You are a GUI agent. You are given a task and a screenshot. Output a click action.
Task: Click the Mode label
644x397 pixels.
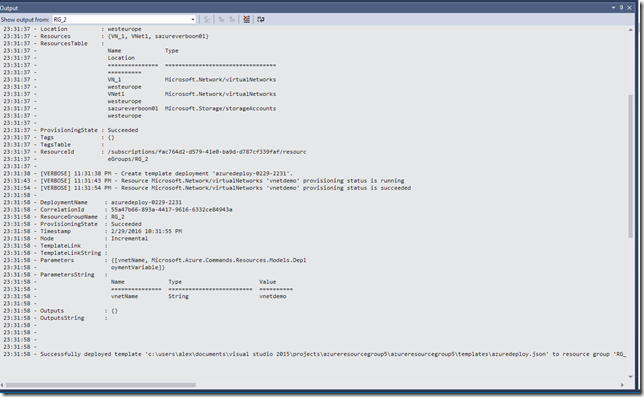point(47,239)
